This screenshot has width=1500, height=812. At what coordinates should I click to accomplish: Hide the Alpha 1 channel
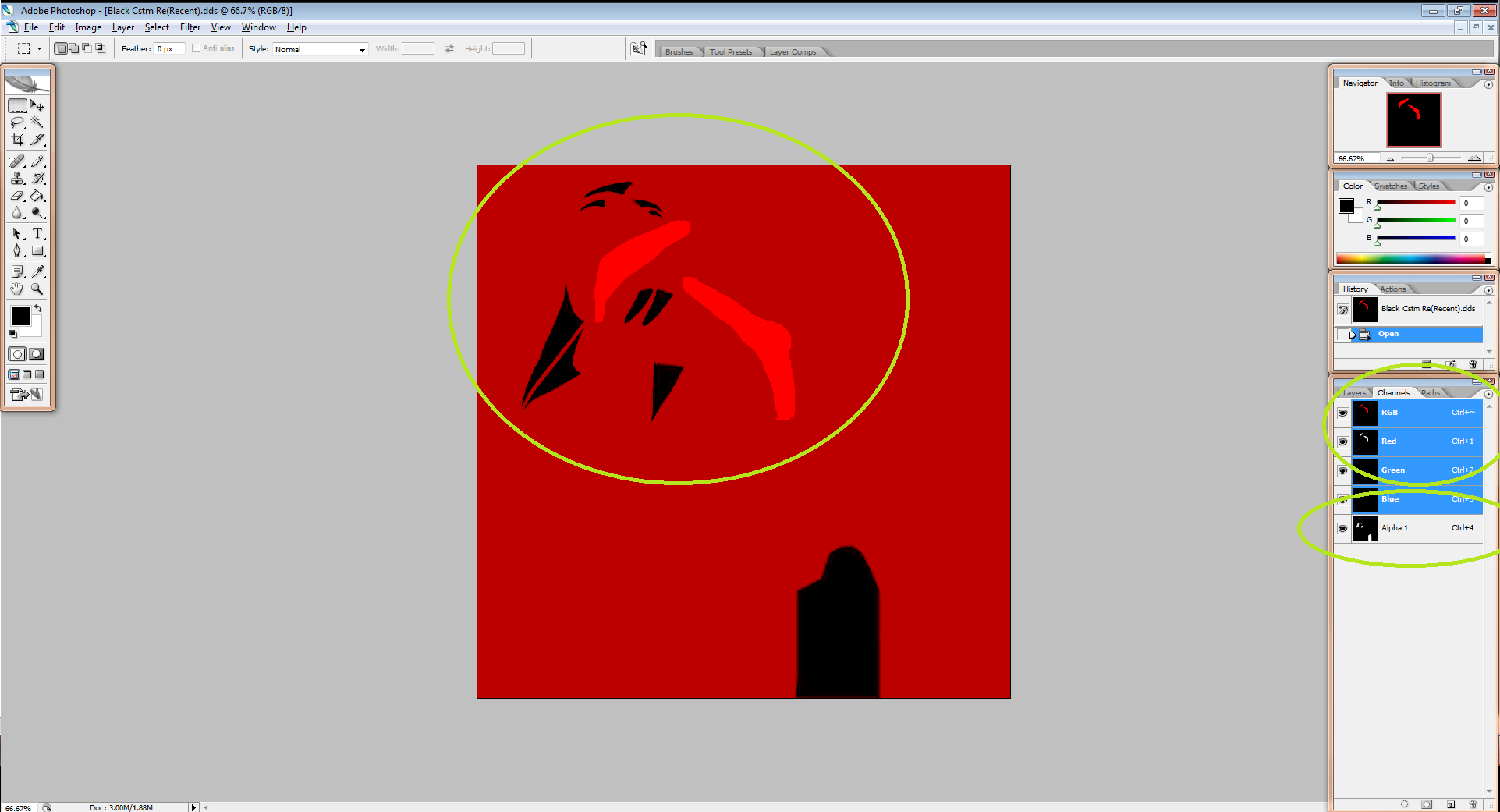pos(1342,528)
